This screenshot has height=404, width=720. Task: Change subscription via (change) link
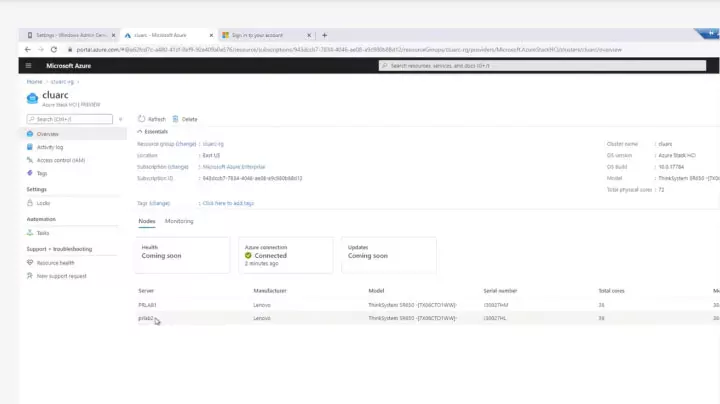click(x=178, y=167)
